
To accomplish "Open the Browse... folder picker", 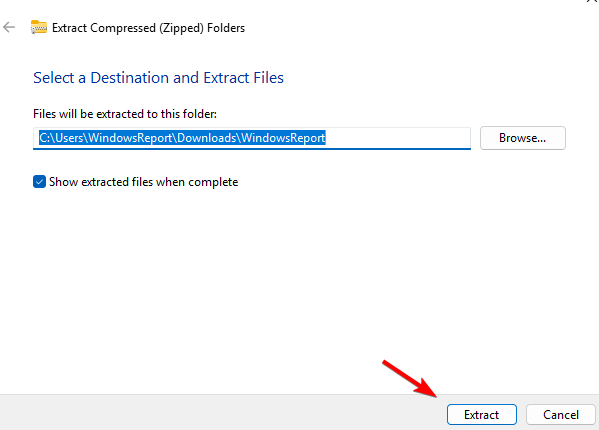I will point(523,138).
